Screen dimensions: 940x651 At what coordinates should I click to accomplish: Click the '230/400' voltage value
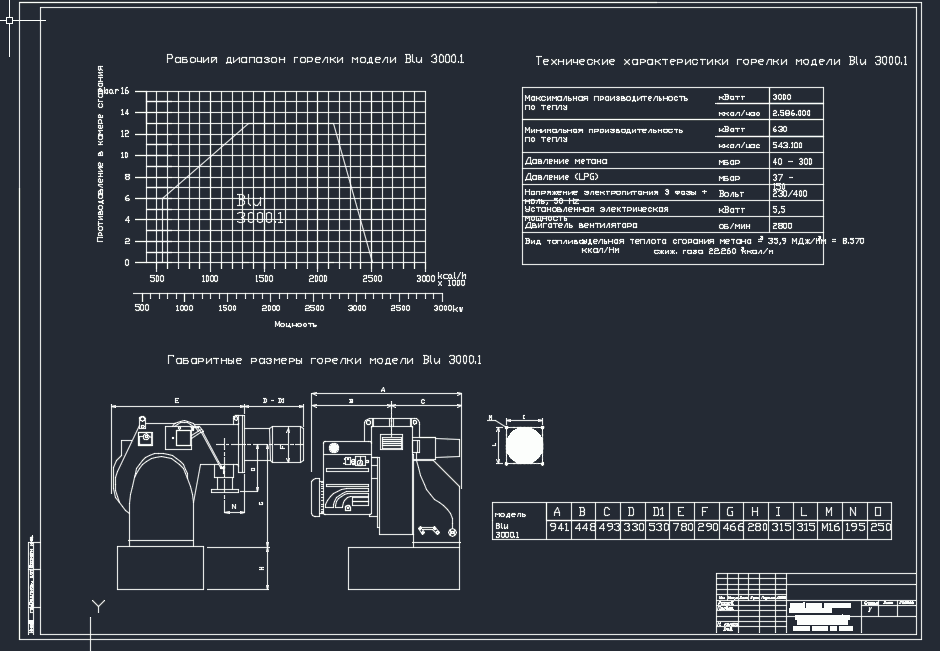click(790, 194)
